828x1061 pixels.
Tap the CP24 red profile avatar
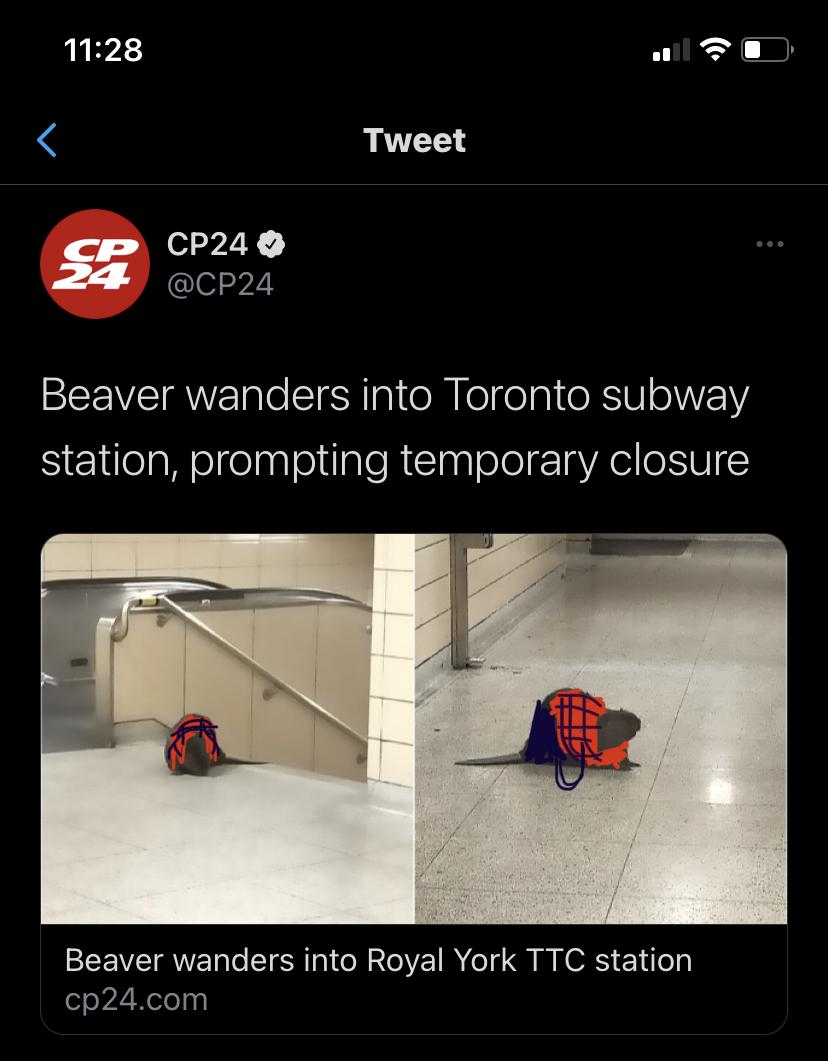(x=95, y=264)
